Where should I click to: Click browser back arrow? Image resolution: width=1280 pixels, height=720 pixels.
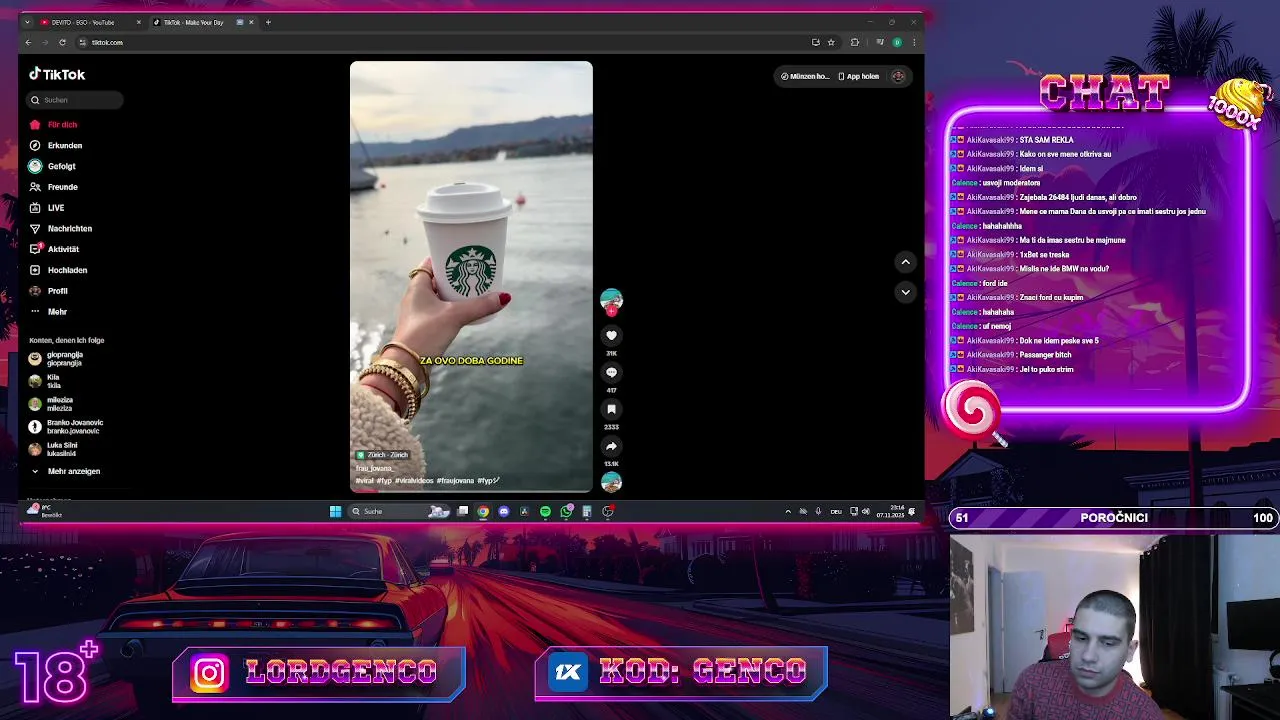28,42
